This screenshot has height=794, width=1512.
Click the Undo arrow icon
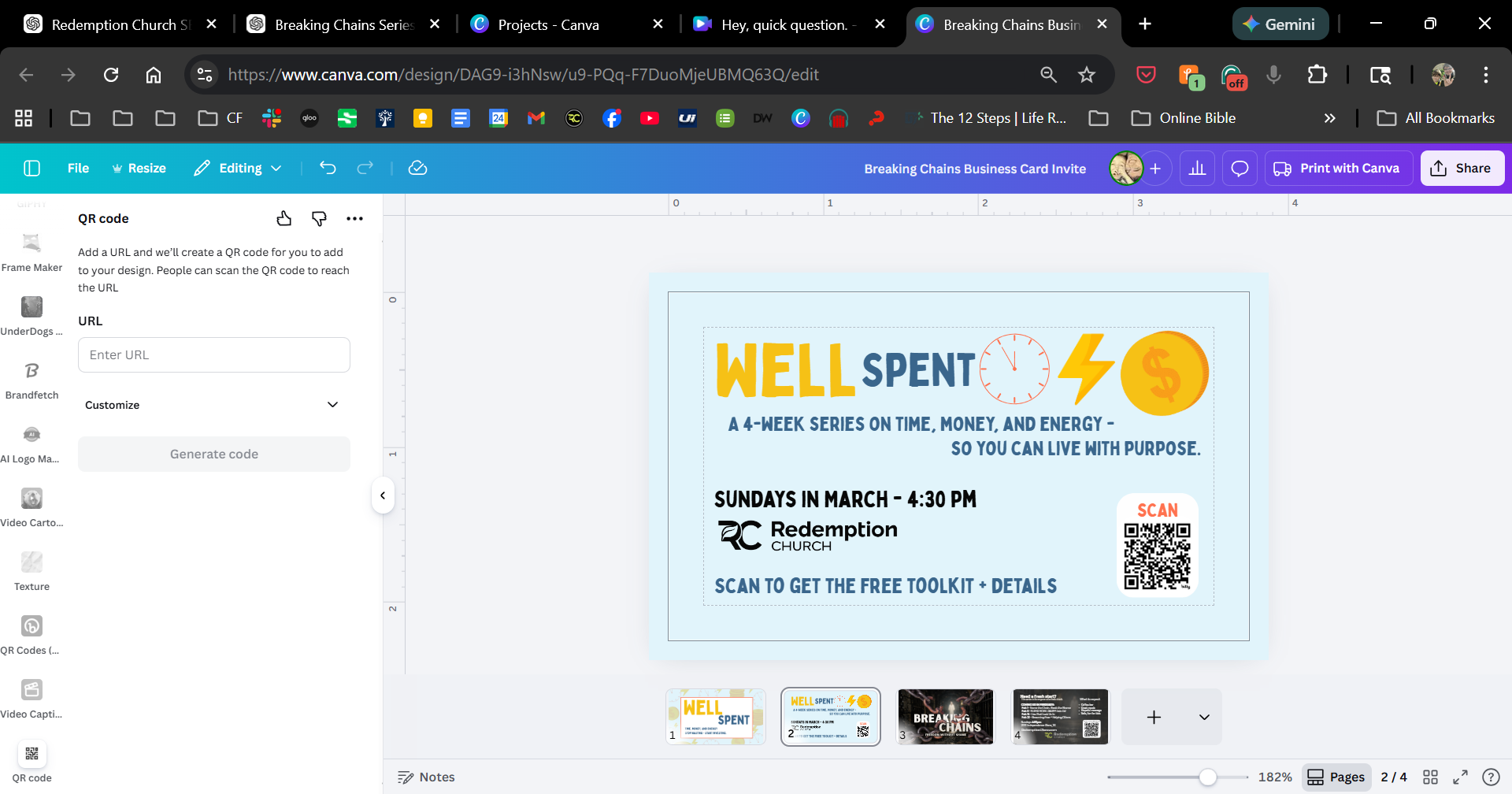(x=328, y=168)
